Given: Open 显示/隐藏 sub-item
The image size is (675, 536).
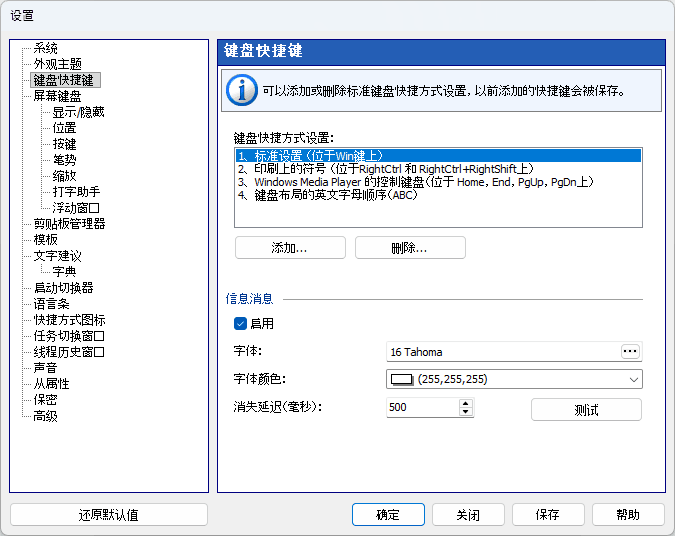Looking at the screenshot, I should pyautogui.click(x=78, y=112).
